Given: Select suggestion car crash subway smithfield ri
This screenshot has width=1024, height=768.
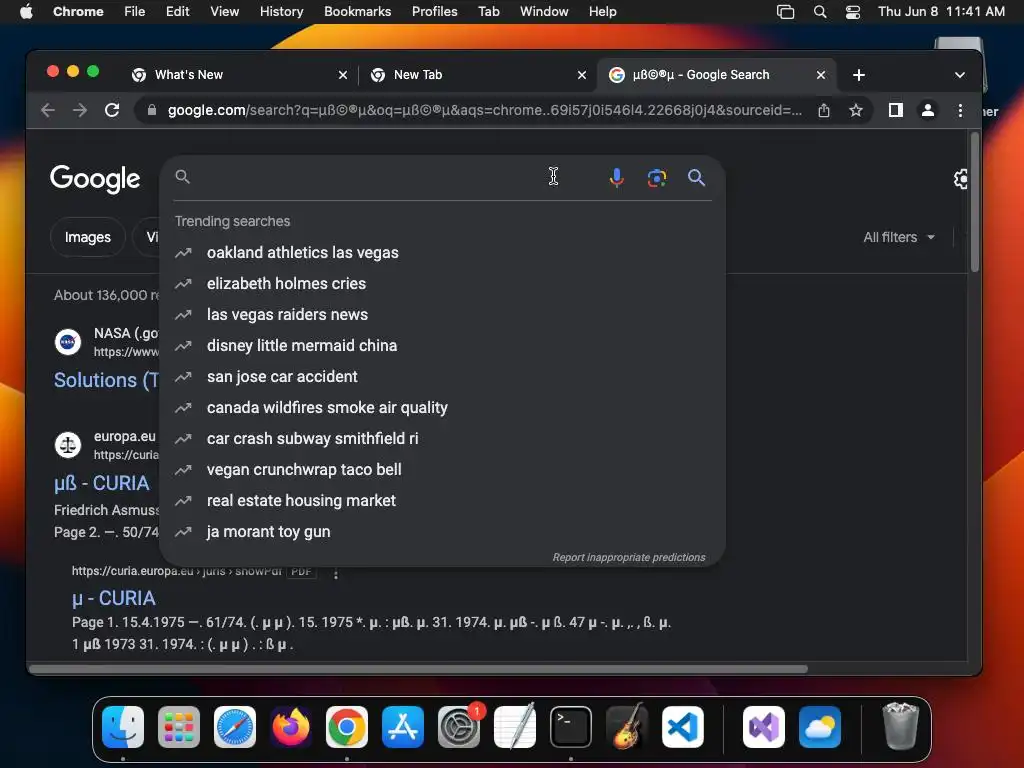Looking at the screenshot, I should (x=442, y=439).
